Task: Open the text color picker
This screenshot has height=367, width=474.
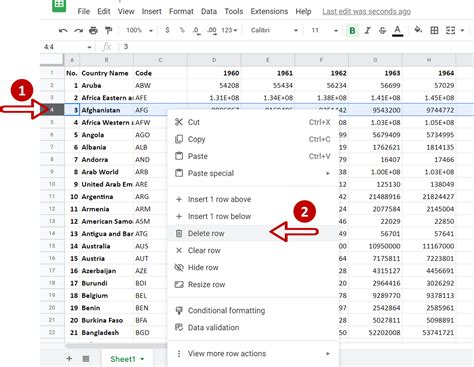Action: pos(397,31)
